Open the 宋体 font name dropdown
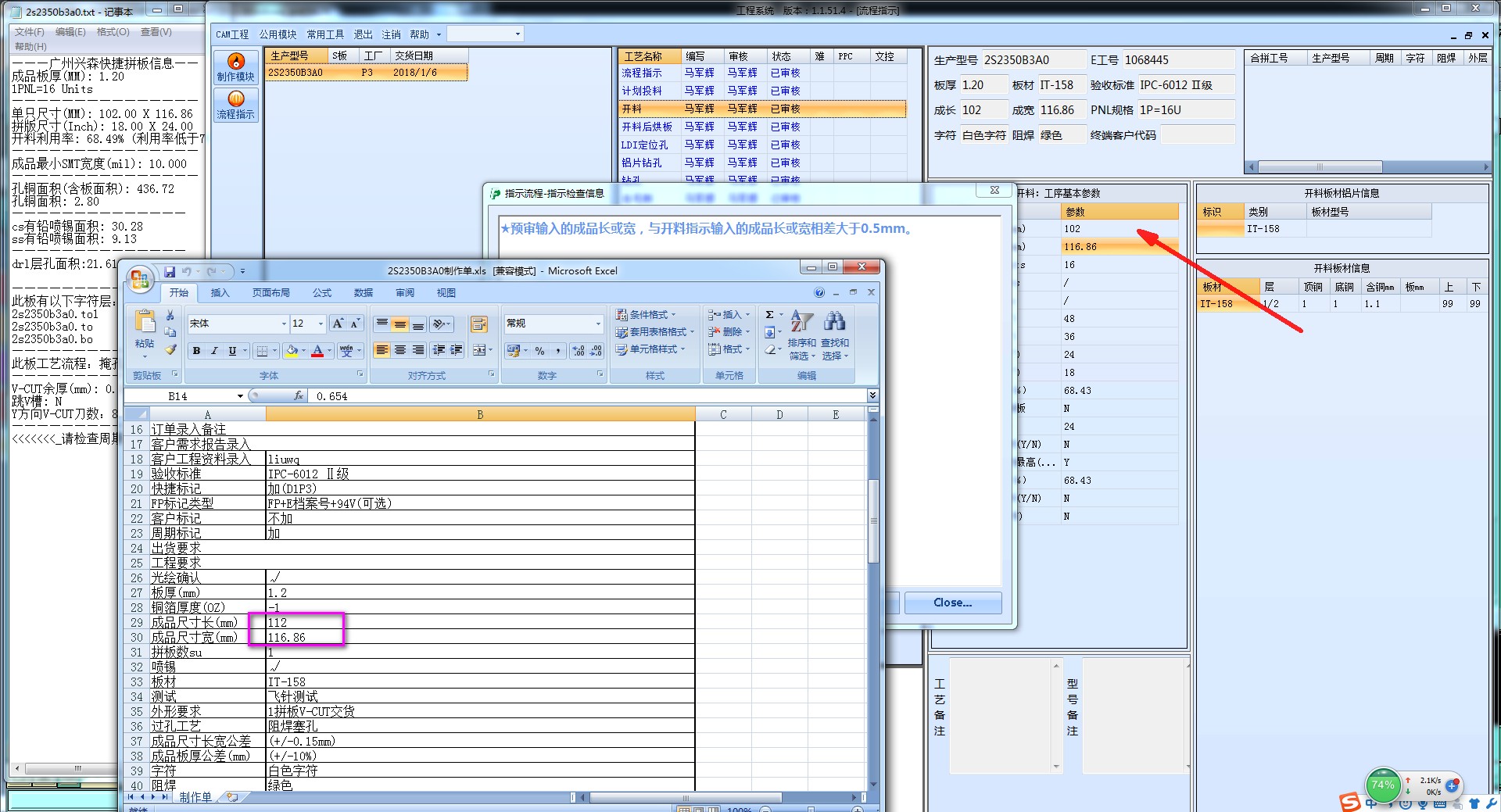The height and width of the screenshot is (812, 1501). click(284, 324)
